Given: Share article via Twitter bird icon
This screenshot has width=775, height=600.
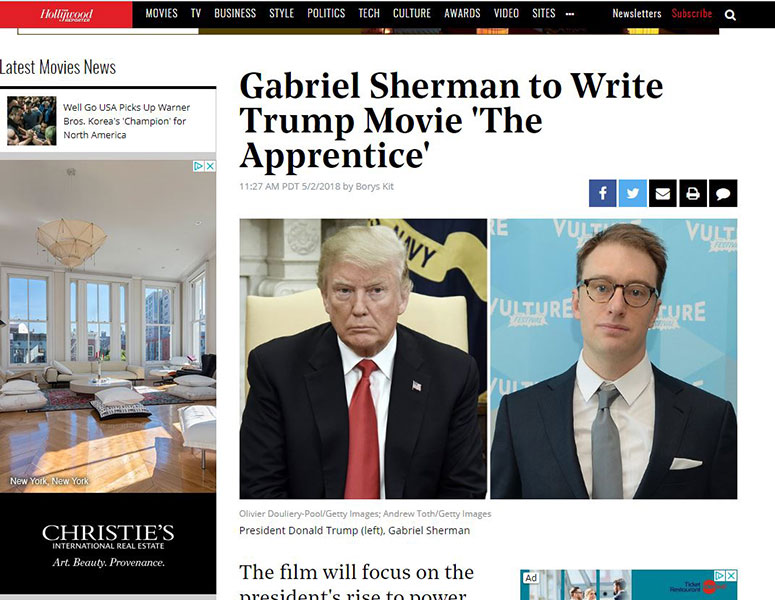Looking at the screenshot, I should [633, 193].
